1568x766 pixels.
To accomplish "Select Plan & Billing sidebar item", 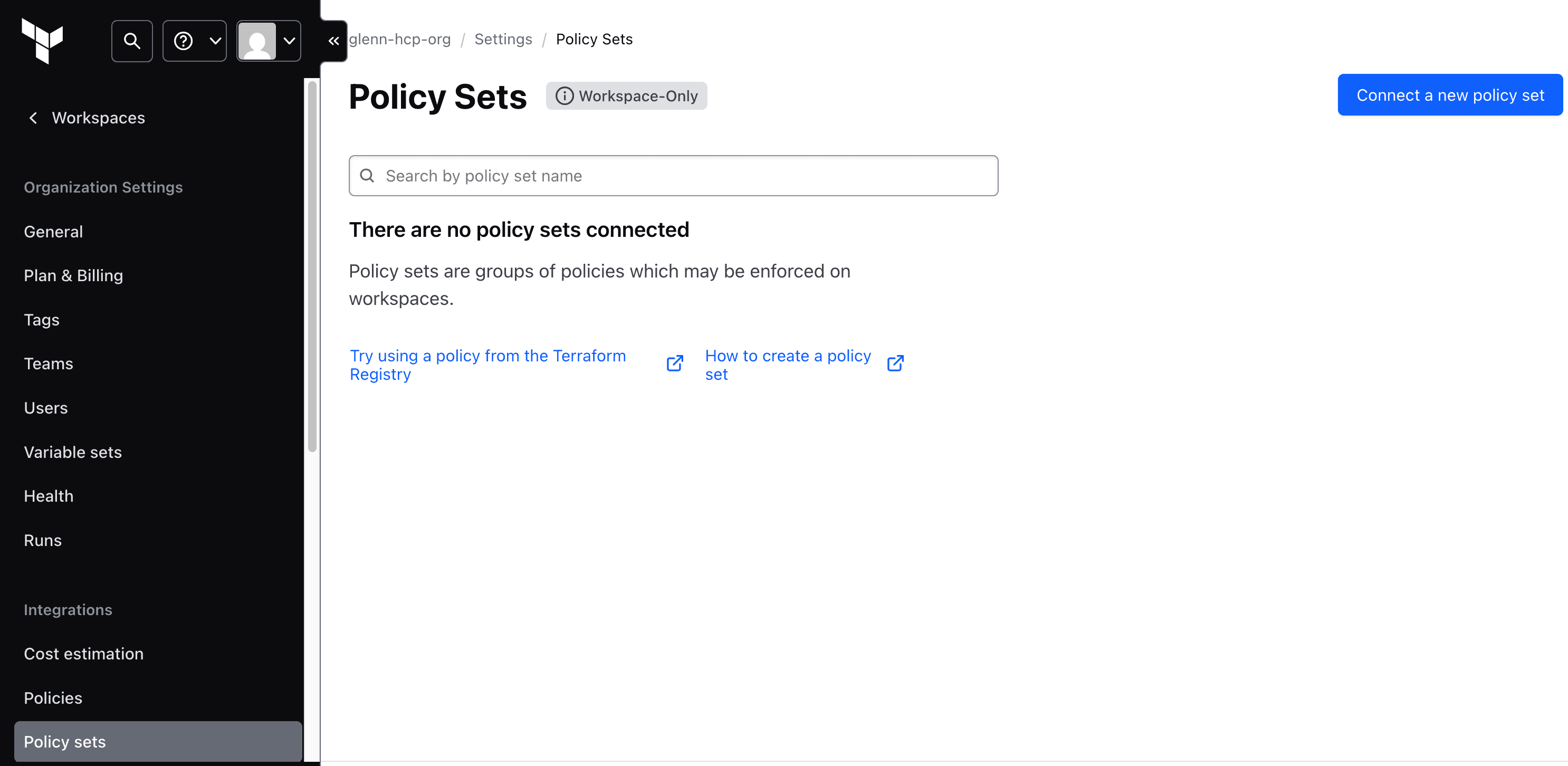I will tap(73, 275).
